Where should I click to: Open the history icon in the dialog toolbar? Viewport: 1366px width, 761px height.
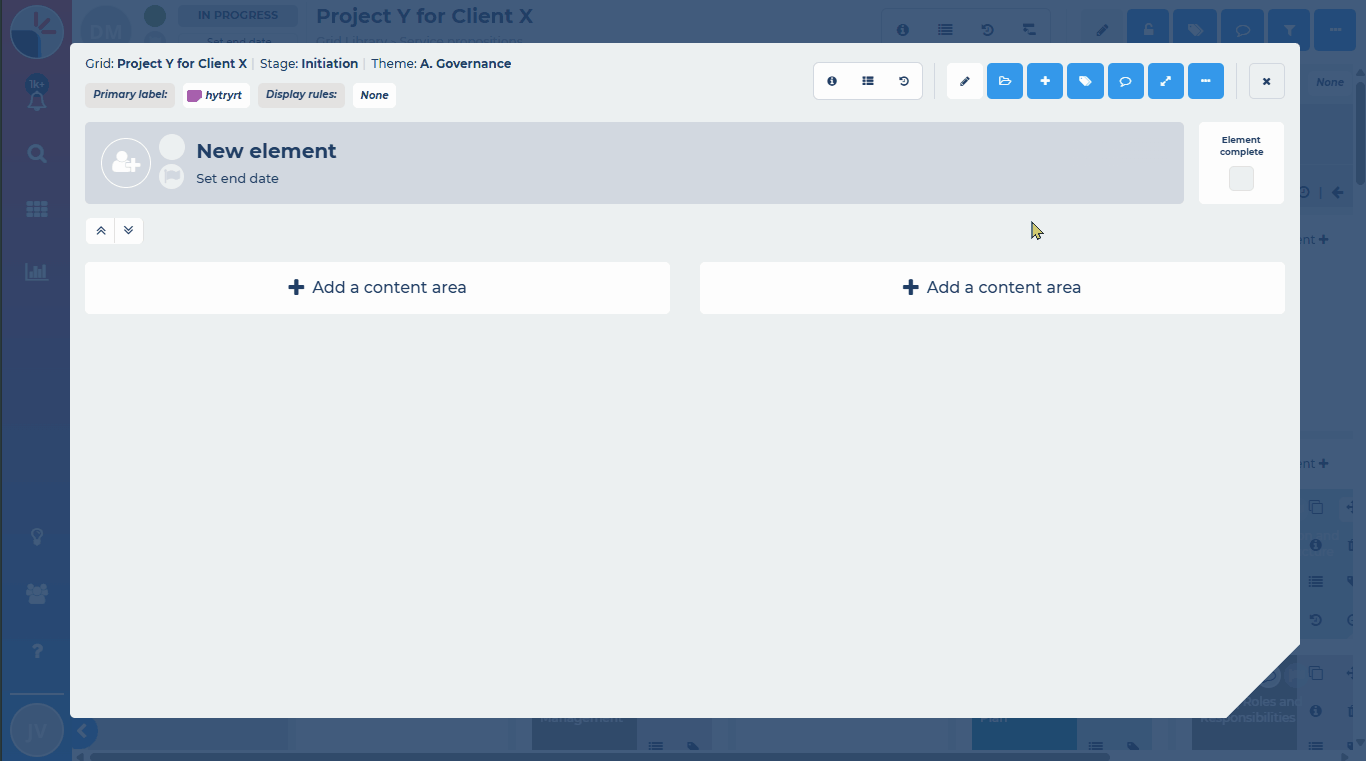(x=903, y=81)
